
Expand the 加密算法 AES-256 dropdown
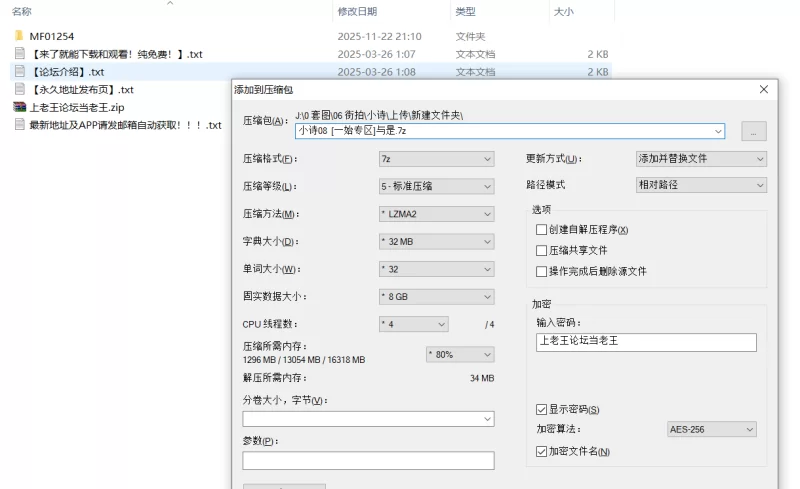click(711, 430)
